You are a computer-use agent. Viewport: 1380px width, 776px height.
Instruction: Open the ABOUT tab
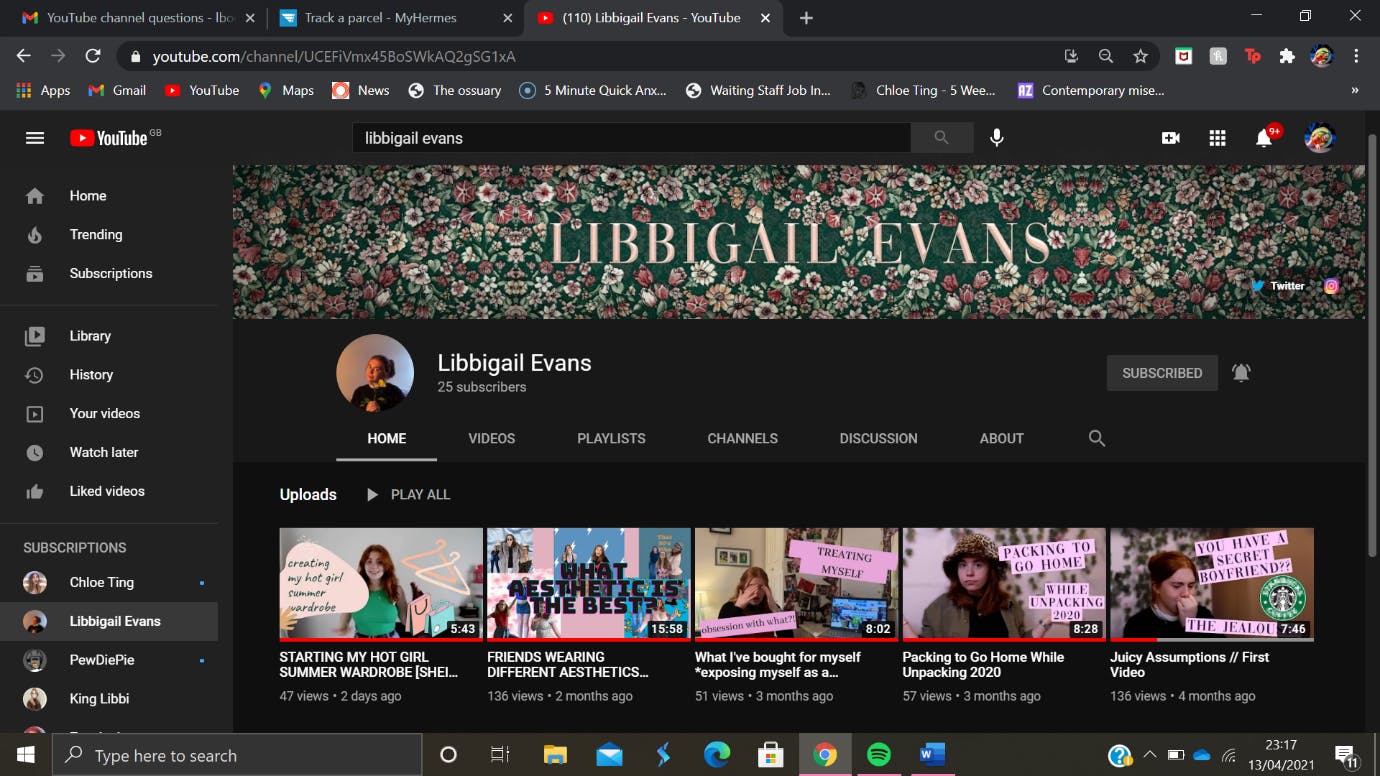tap(1001, 438)
